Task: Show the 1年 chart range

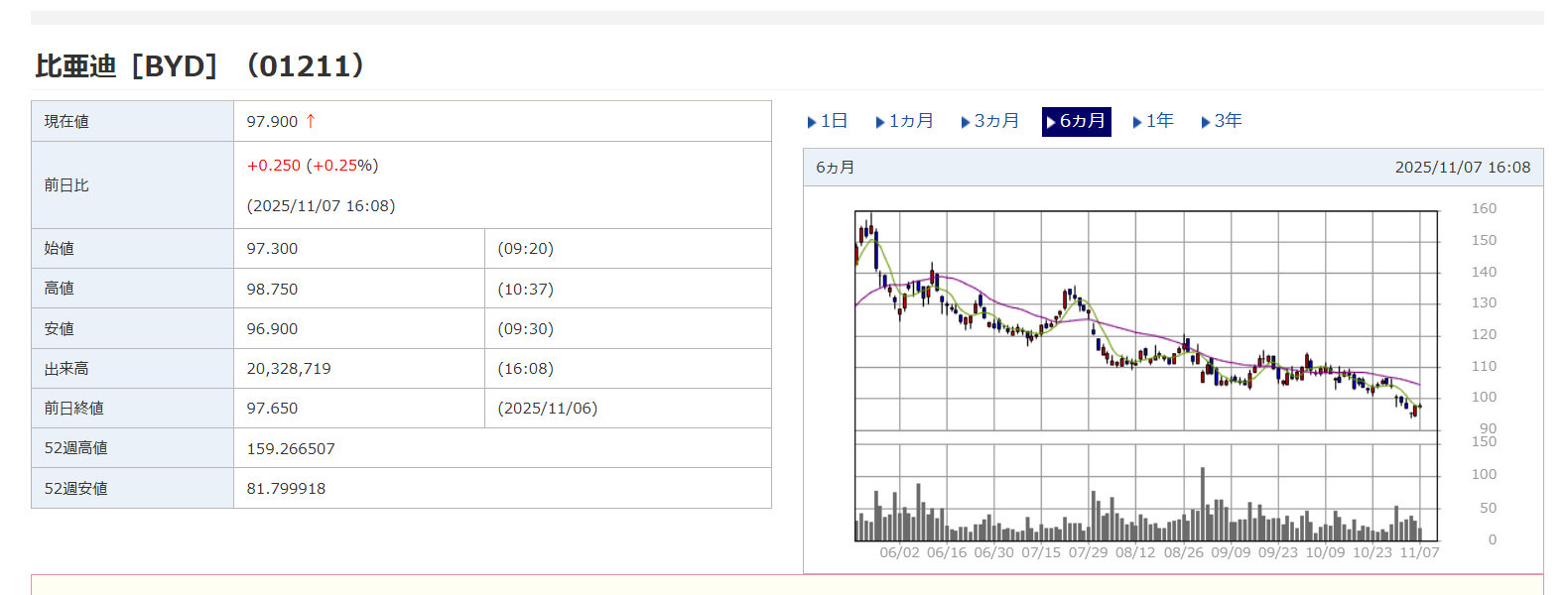Action: coord(1153,121)
